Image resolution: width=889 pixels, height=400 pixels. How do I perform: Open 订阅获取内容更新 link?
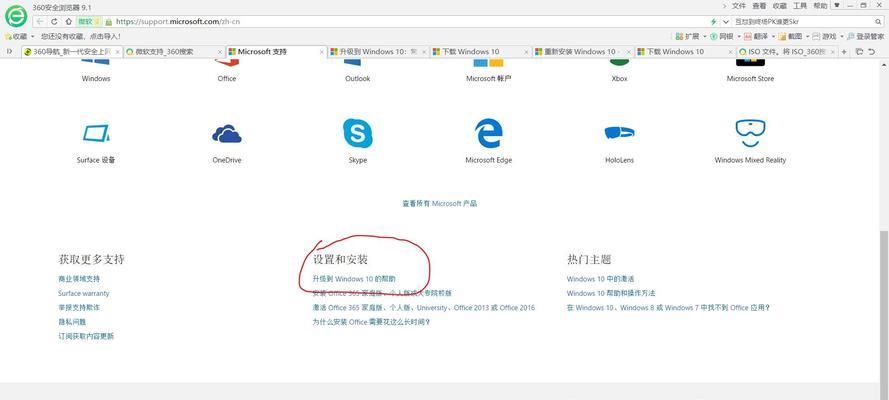coord(86,336)
